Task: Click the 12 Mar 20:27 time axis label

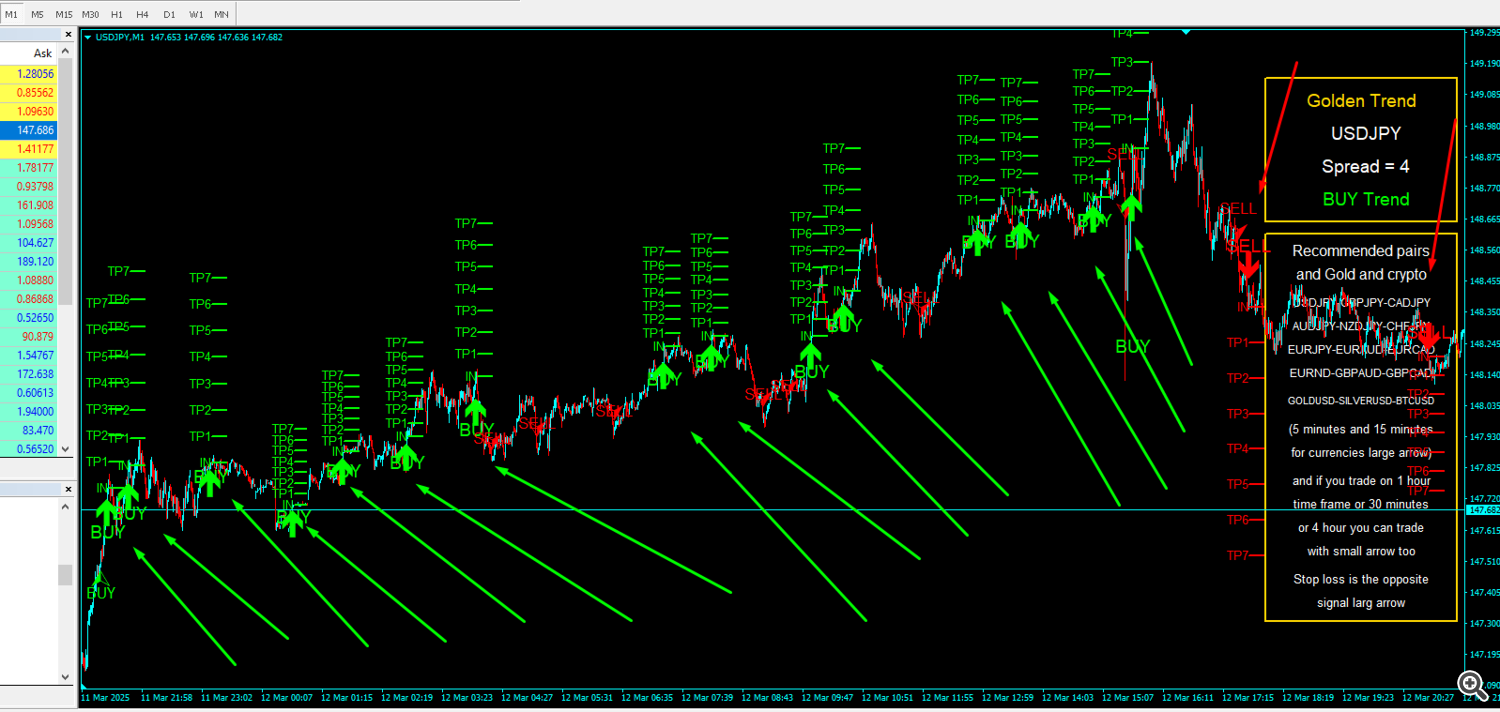Action: point(1428,697)
